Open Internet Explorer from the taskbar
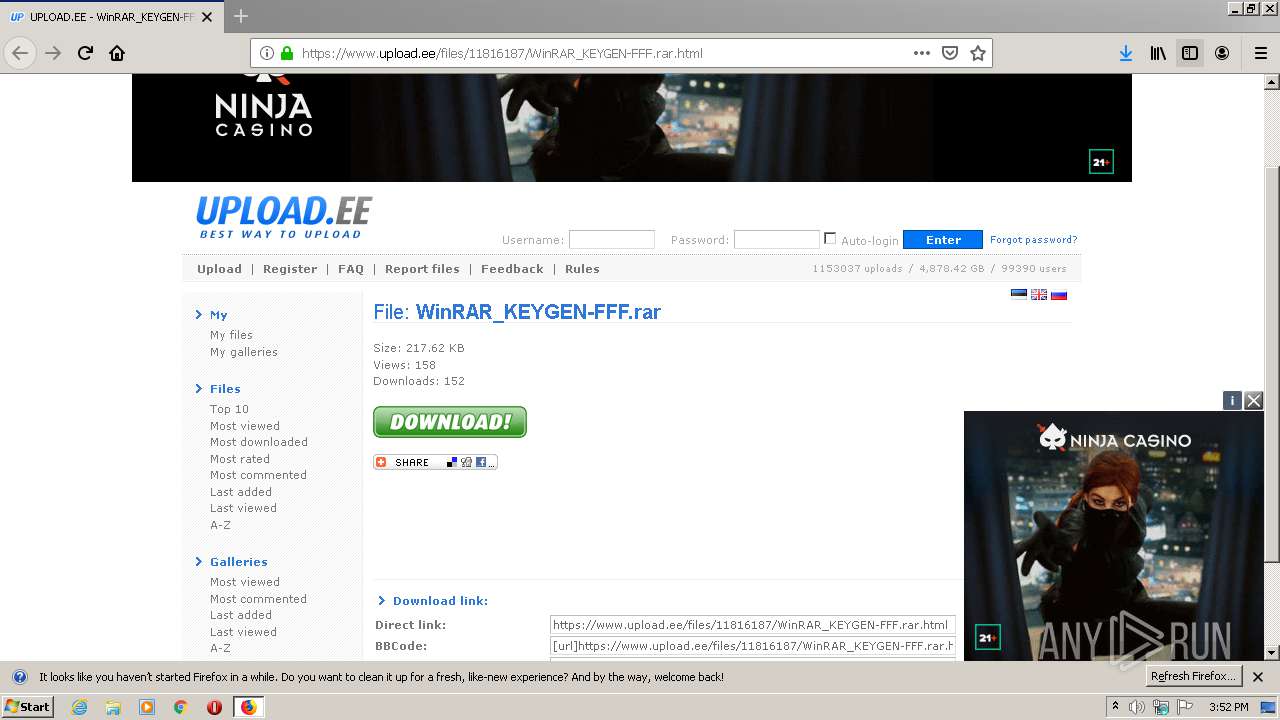This screenshot has width=1280, height=720. pos(79,707)
